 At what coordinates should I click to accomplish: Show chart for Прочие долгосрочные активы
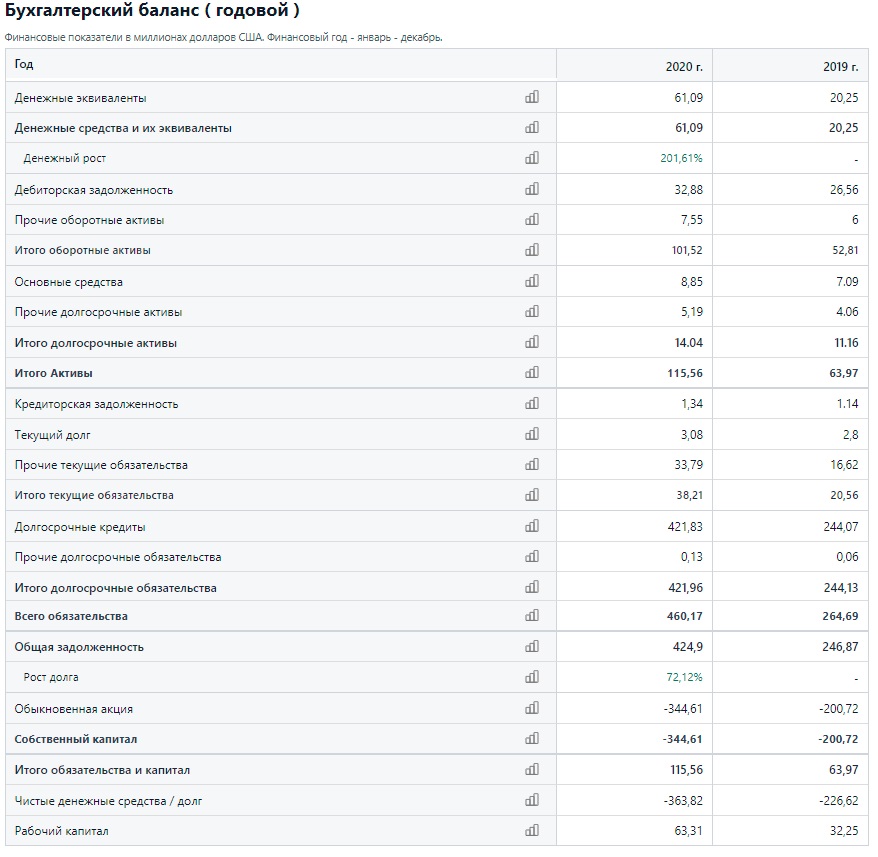click(x=532, y=311)
